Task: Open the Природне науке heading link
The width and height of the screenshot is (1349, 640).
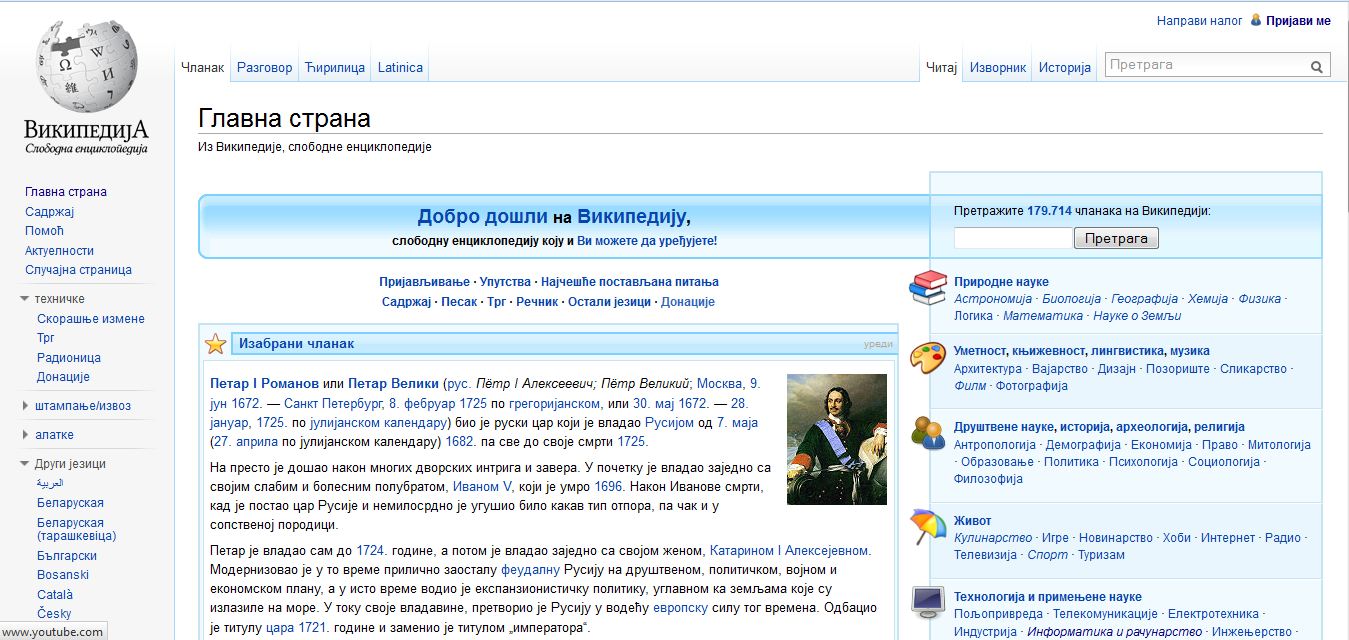Action: click(x=1001, y=282)
